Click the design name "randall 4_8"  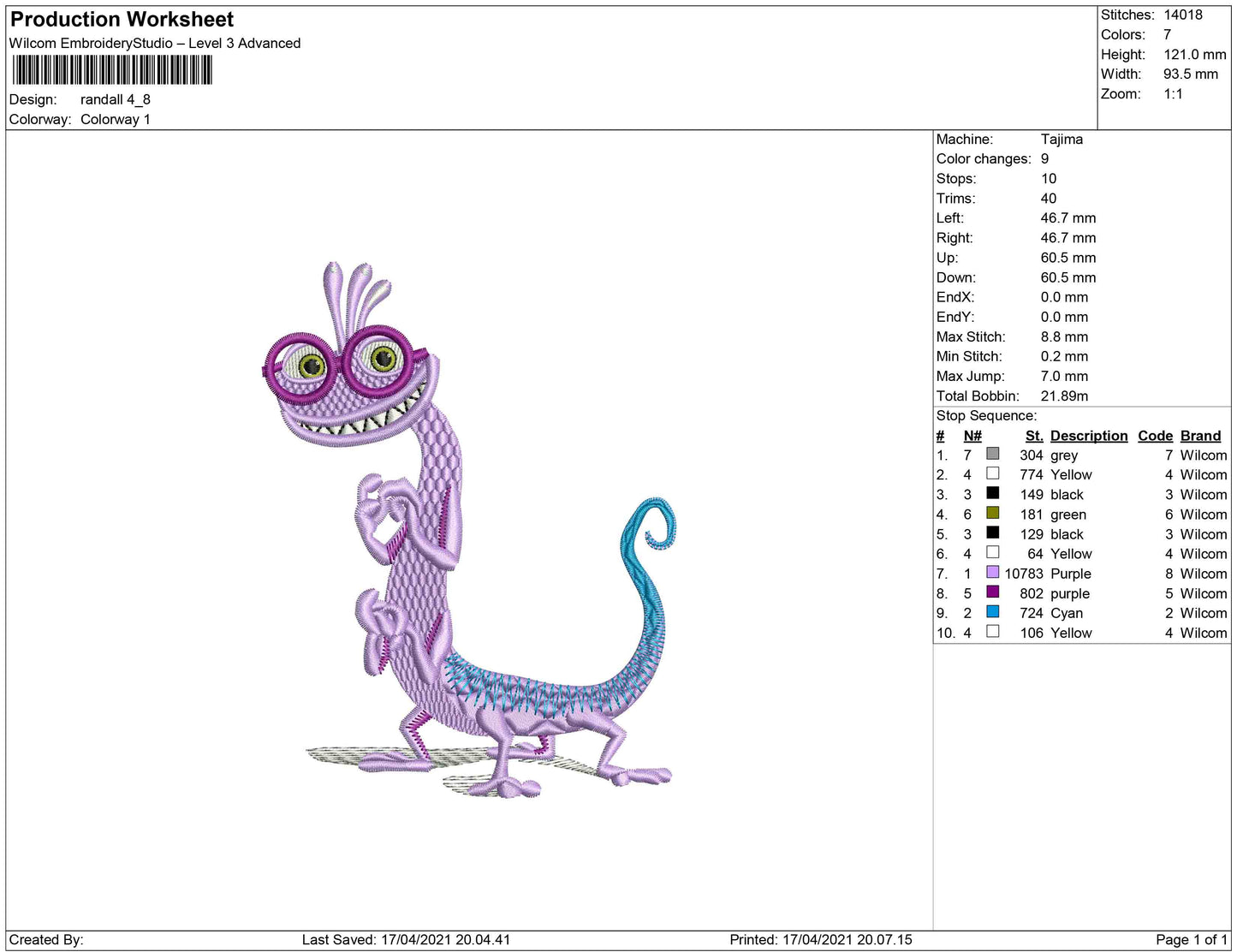116,99
